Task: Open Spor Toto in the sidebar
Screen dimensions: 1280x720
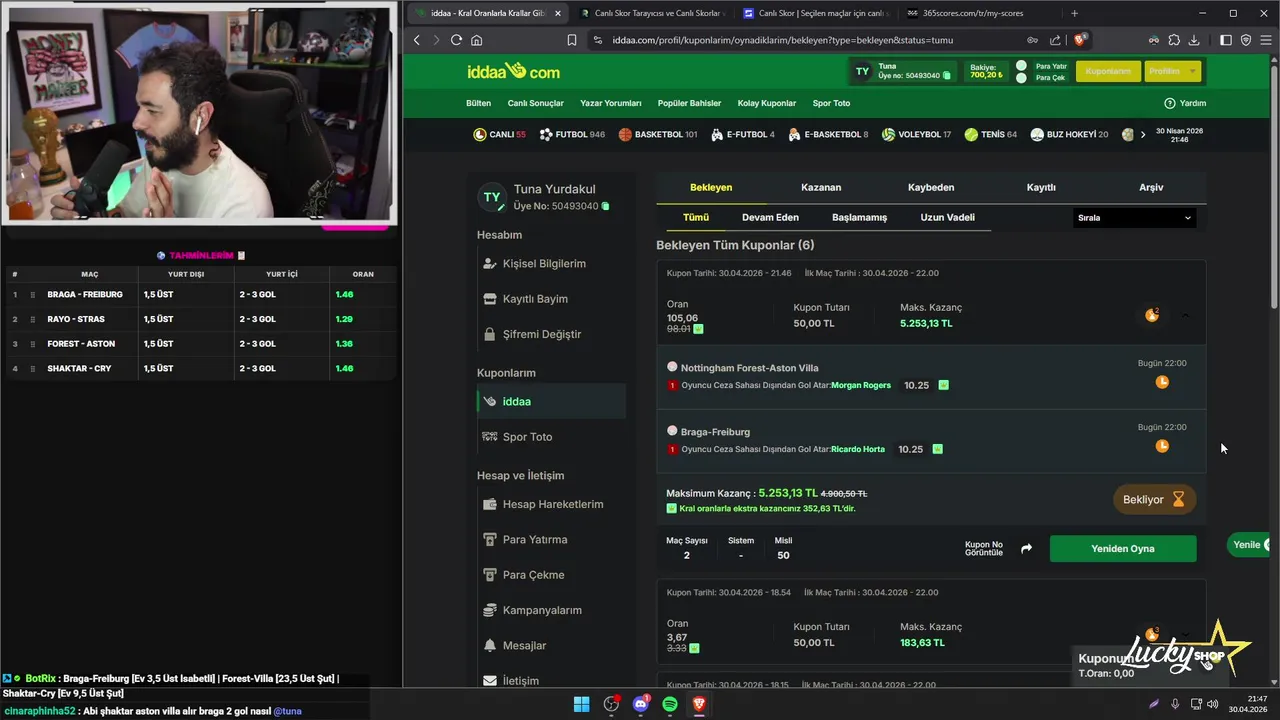Action: (552, 437)
